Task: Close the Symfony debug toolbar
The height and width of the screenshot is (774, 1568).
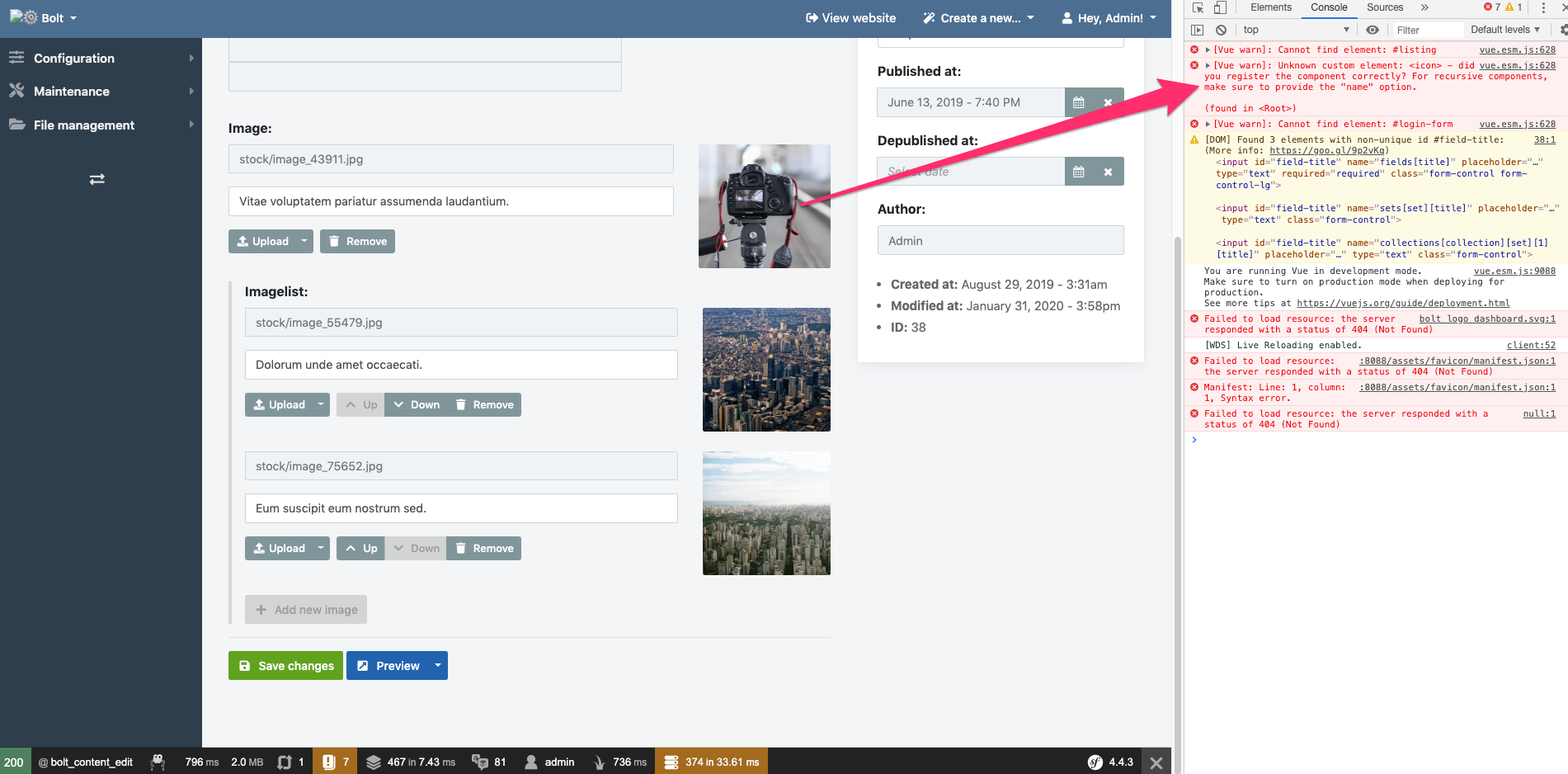Action: tap(1156, 762)
